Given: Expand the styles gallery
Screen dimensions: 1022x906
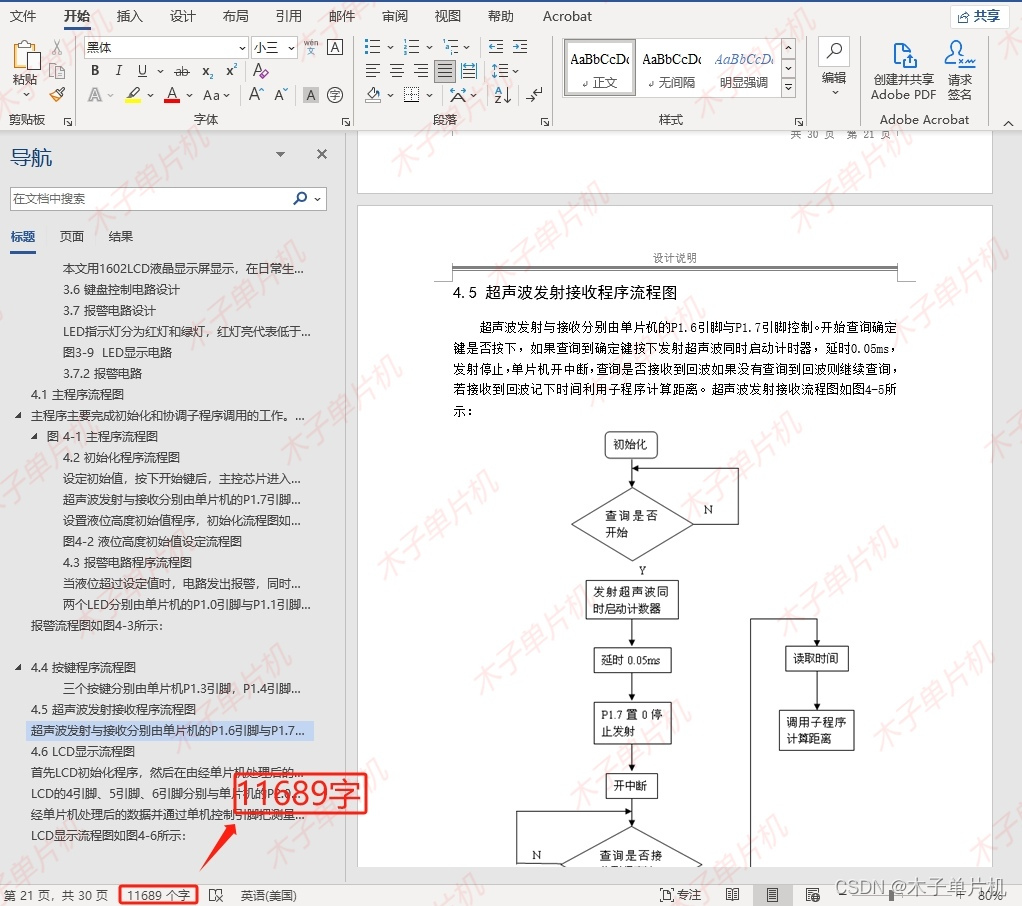Looking at the screenshot, I should click(789, 87).
